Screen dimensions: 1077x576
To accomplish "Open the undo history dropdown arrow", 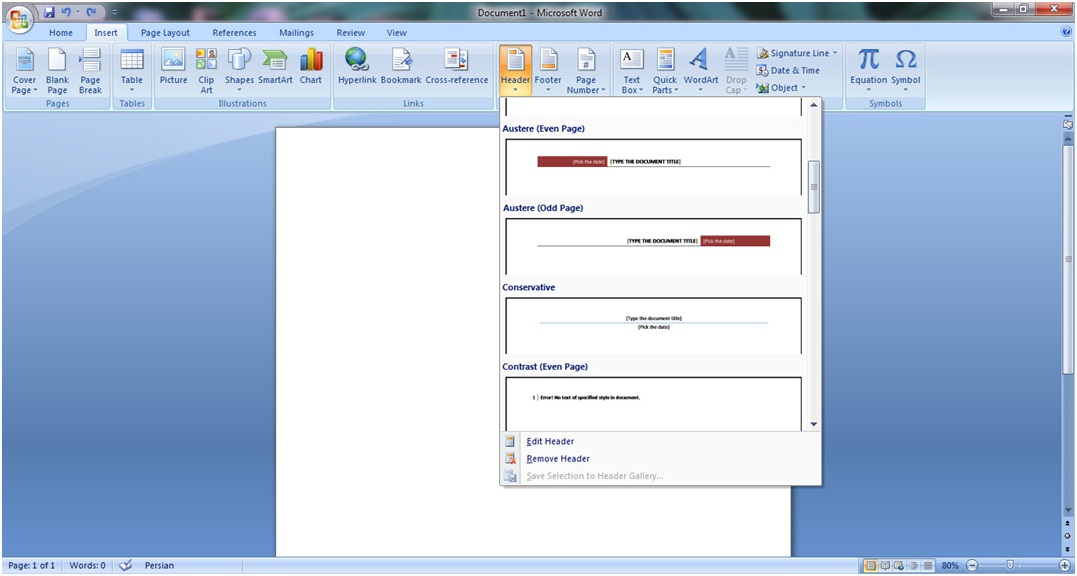I will (x=76, y=12).
